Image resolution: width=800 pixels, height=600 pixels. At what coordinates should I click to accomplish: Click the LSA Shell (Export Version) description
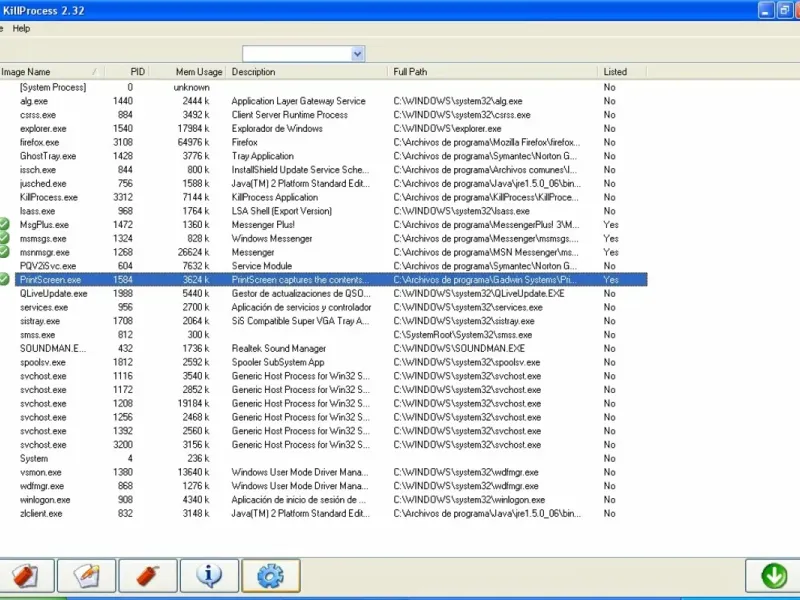point(282,211)
